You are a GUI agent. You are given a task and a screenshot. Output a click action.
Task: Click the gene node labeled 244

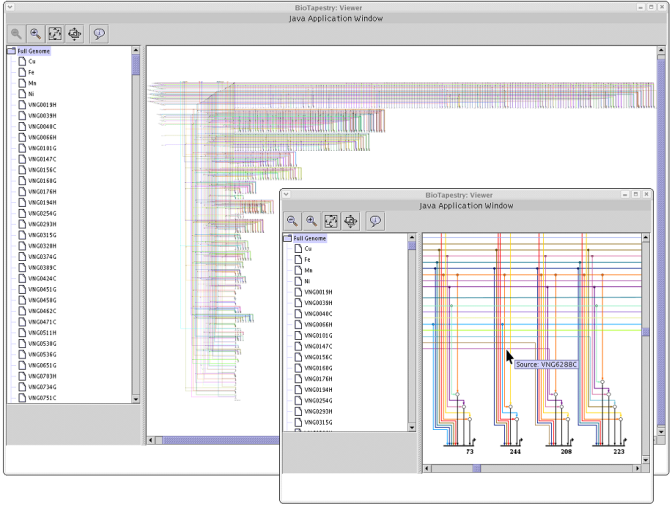coord(515,452)
